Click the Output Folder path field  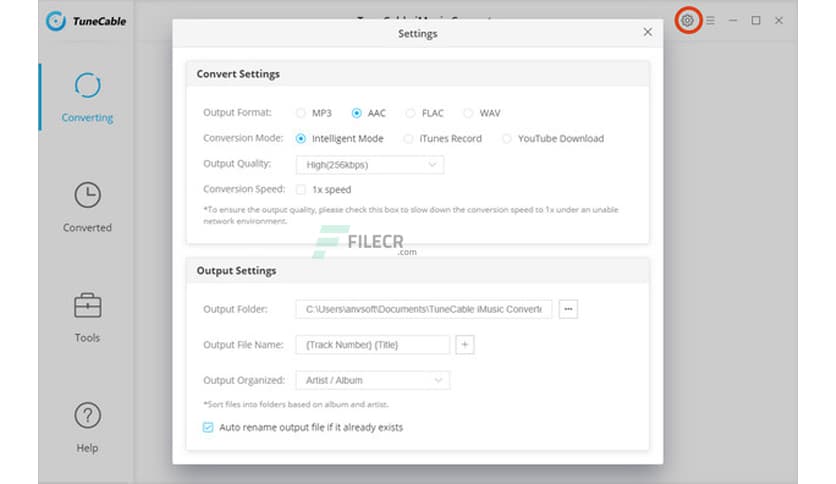[423, 309]
